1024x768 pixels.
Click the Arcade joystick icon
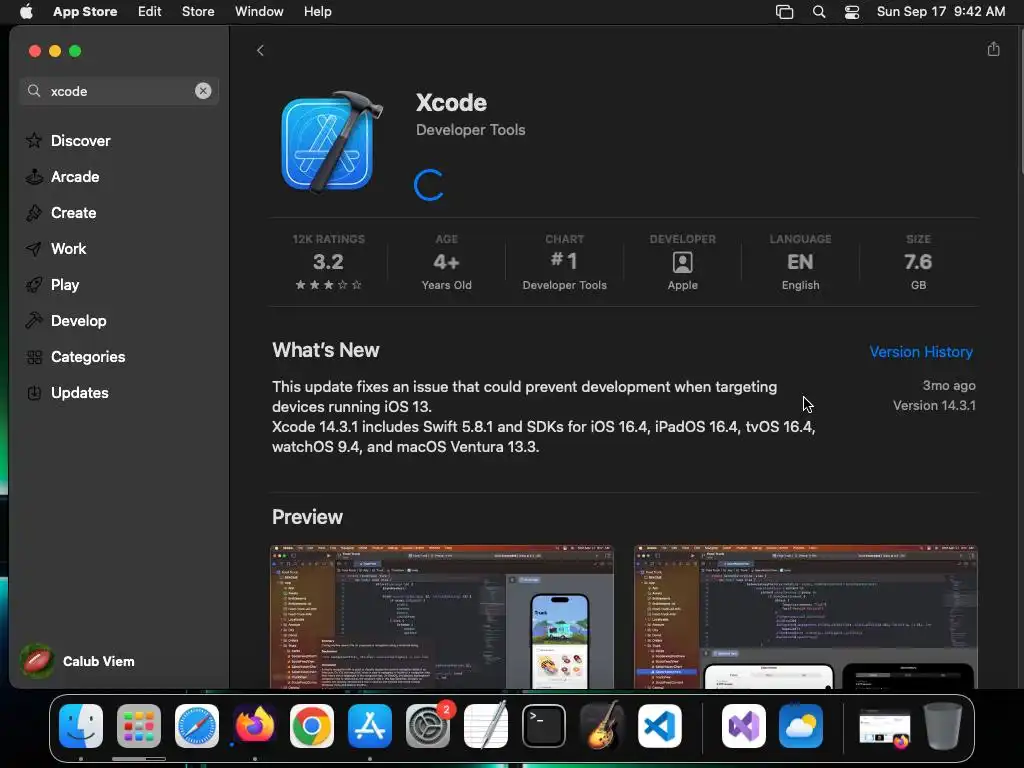pos(34,176)
